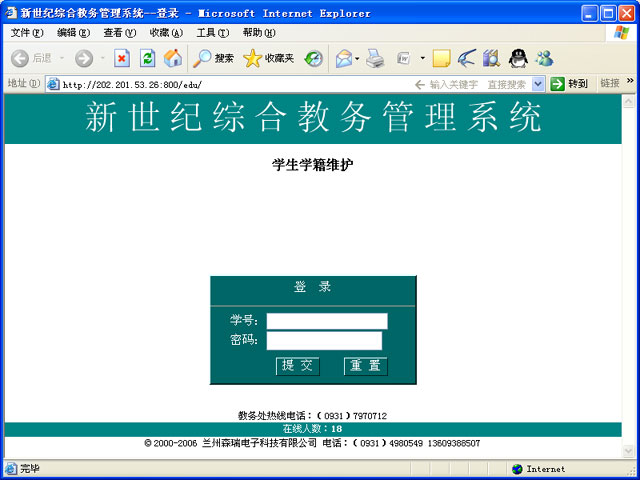Click the Forward arrow toolbar button
Screen dimensions: 640x480
coord(84,58)
